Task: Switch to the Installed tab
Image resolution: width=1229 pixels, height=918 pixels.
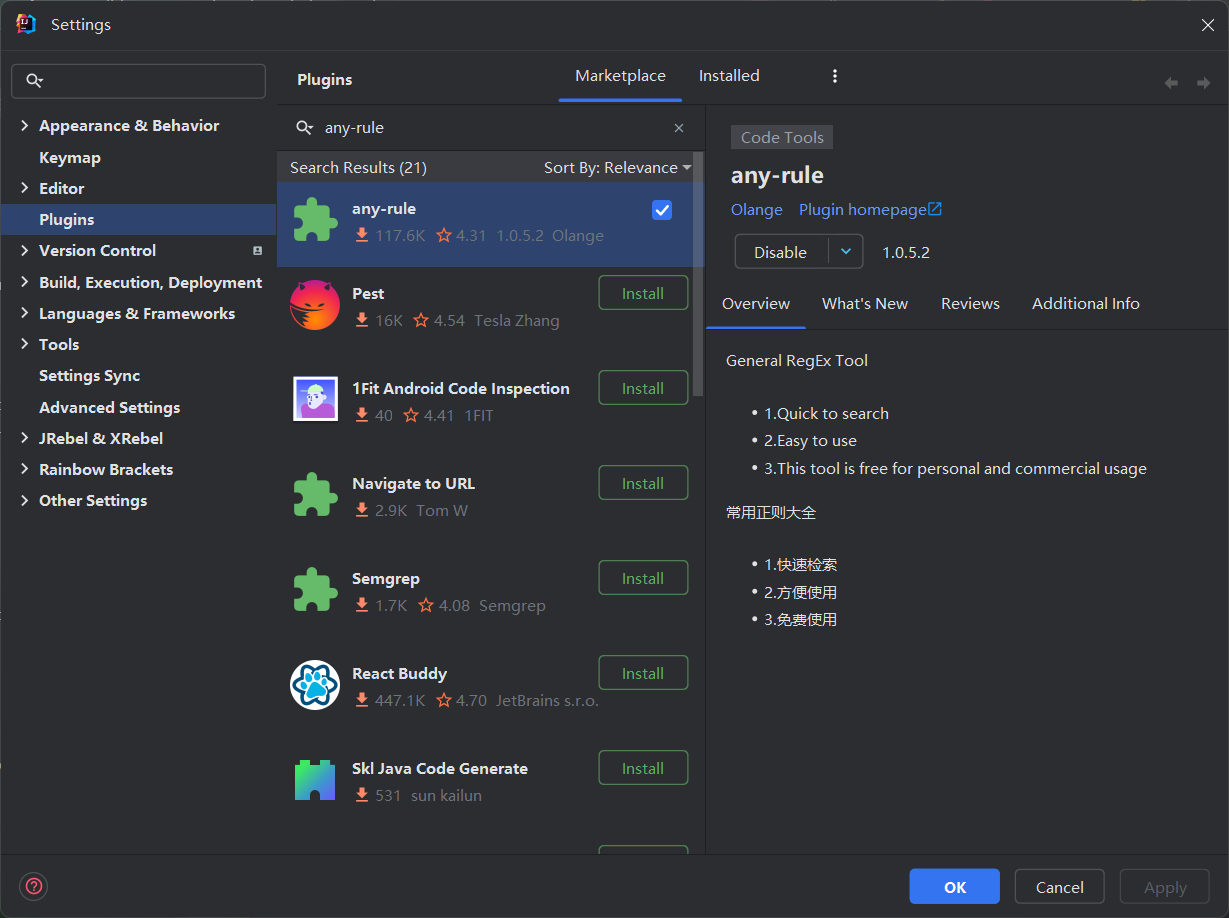Action: (x=729, y=76)
